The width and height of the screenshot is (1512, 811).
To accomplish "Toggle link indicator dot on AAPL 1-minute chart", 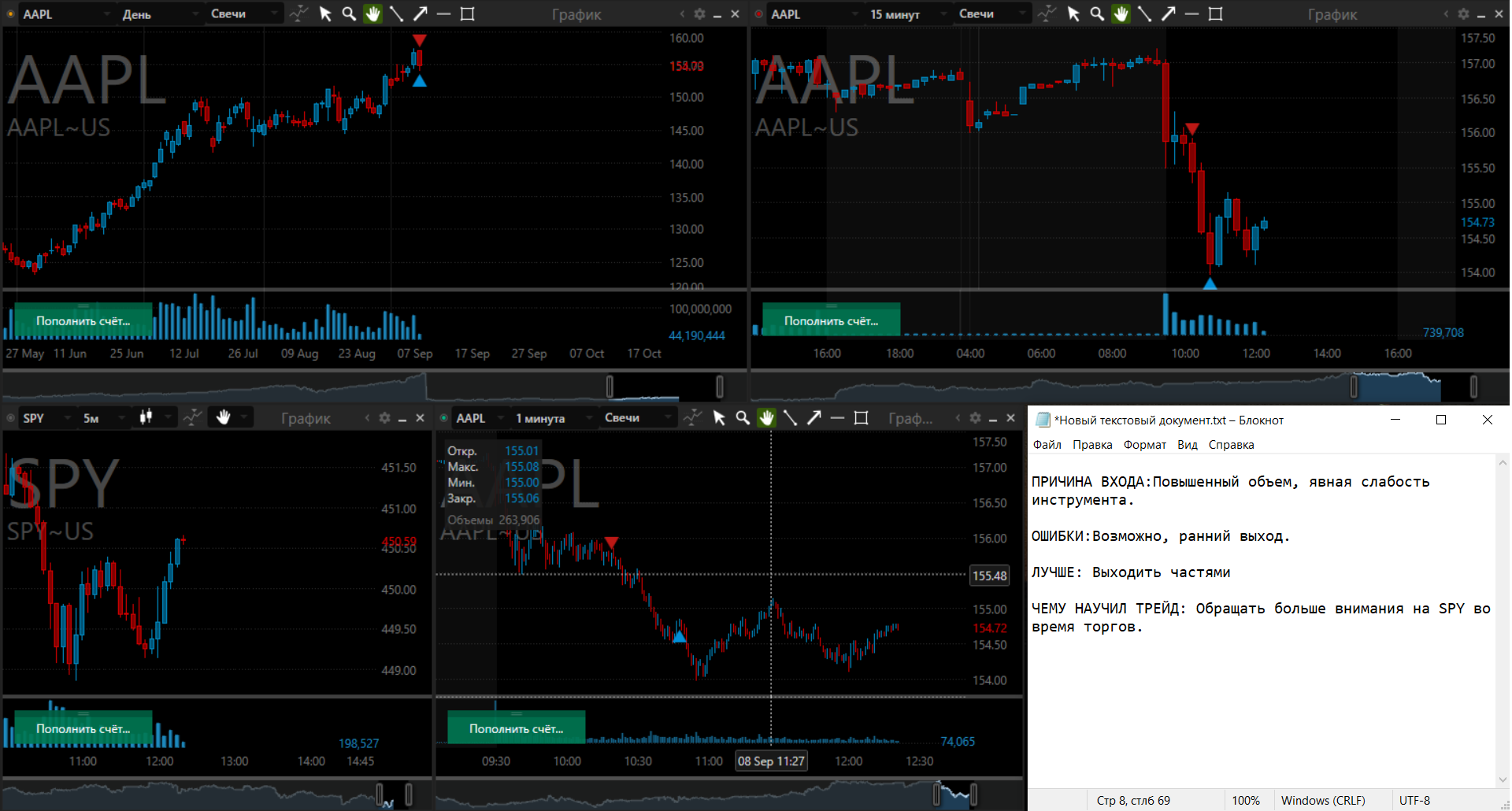I will [x=443, y=418].
